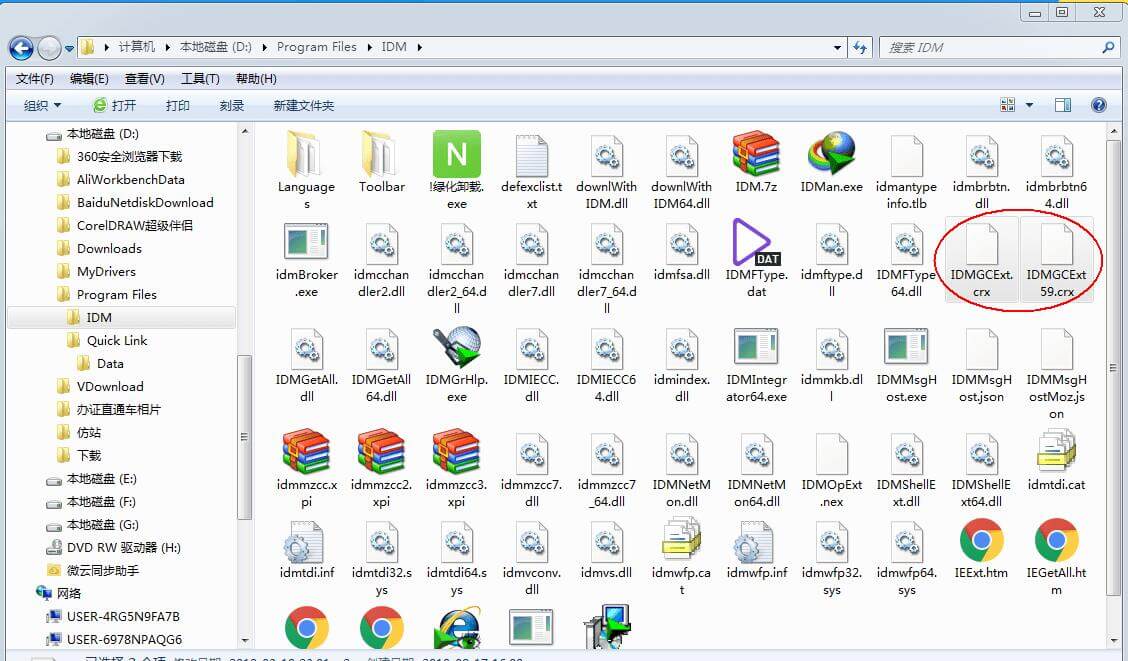Select the IDMGrHlp.exe globe icon
The image size is (1128, 661).
456,347
